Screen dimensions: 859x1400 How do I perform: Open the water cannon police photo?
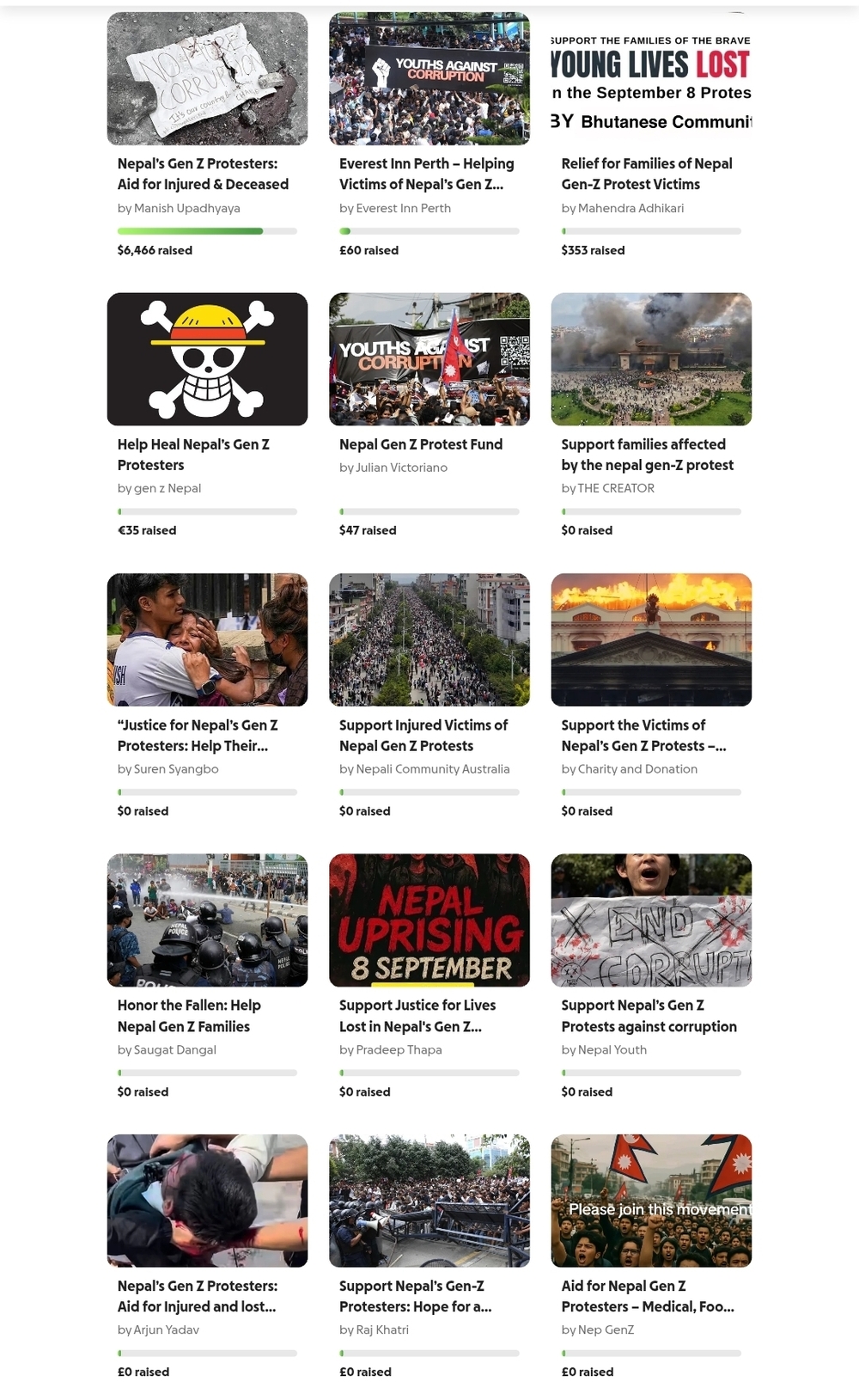207,920
